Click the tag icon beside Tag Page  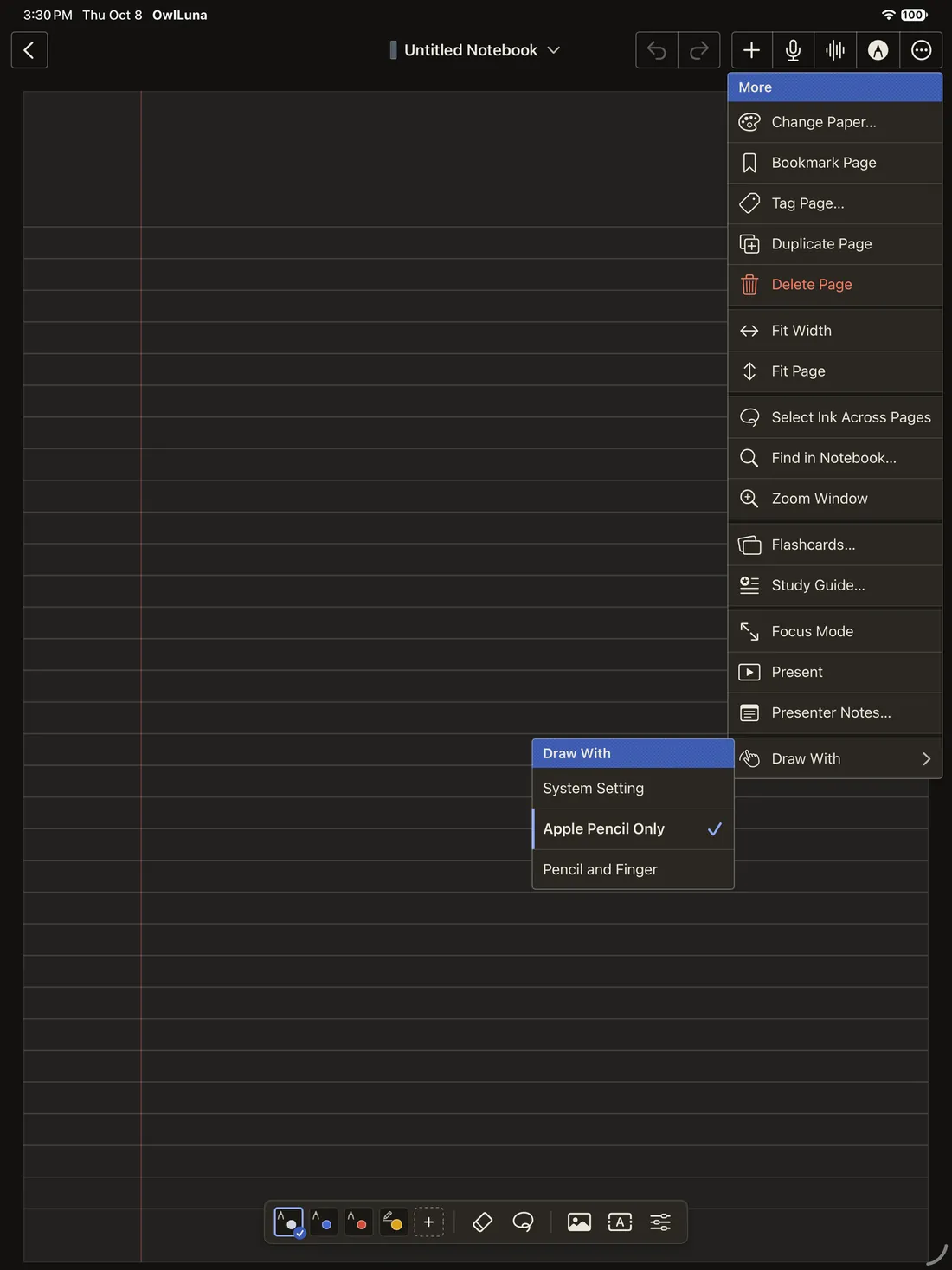click(749, 203)
